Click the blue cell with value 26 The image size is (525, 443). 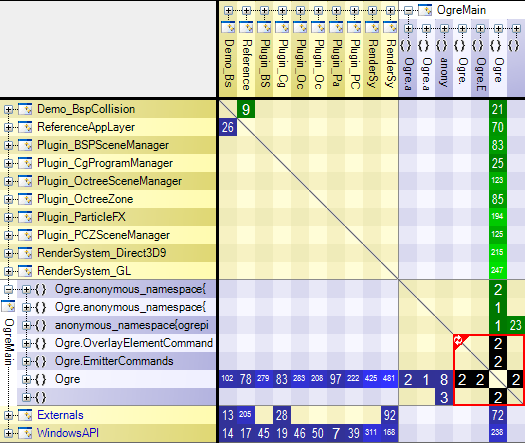point(228,127)
